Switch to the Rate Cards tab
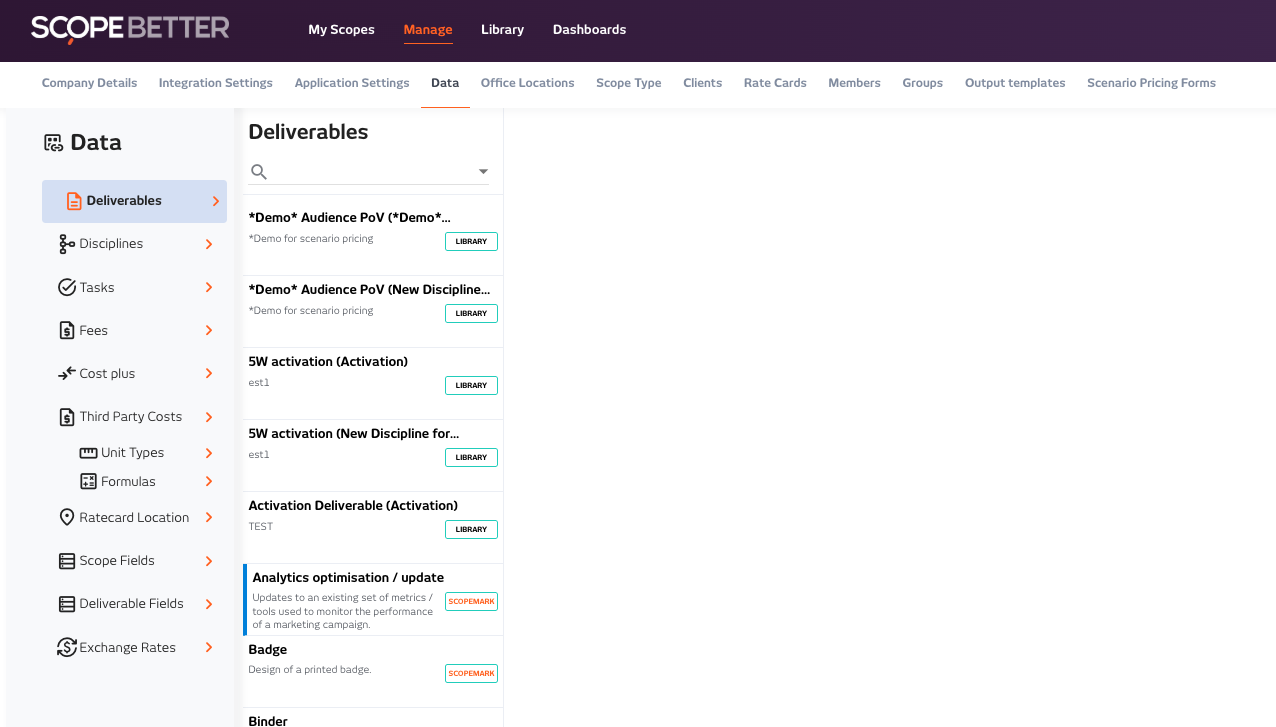 pos(775,83)
